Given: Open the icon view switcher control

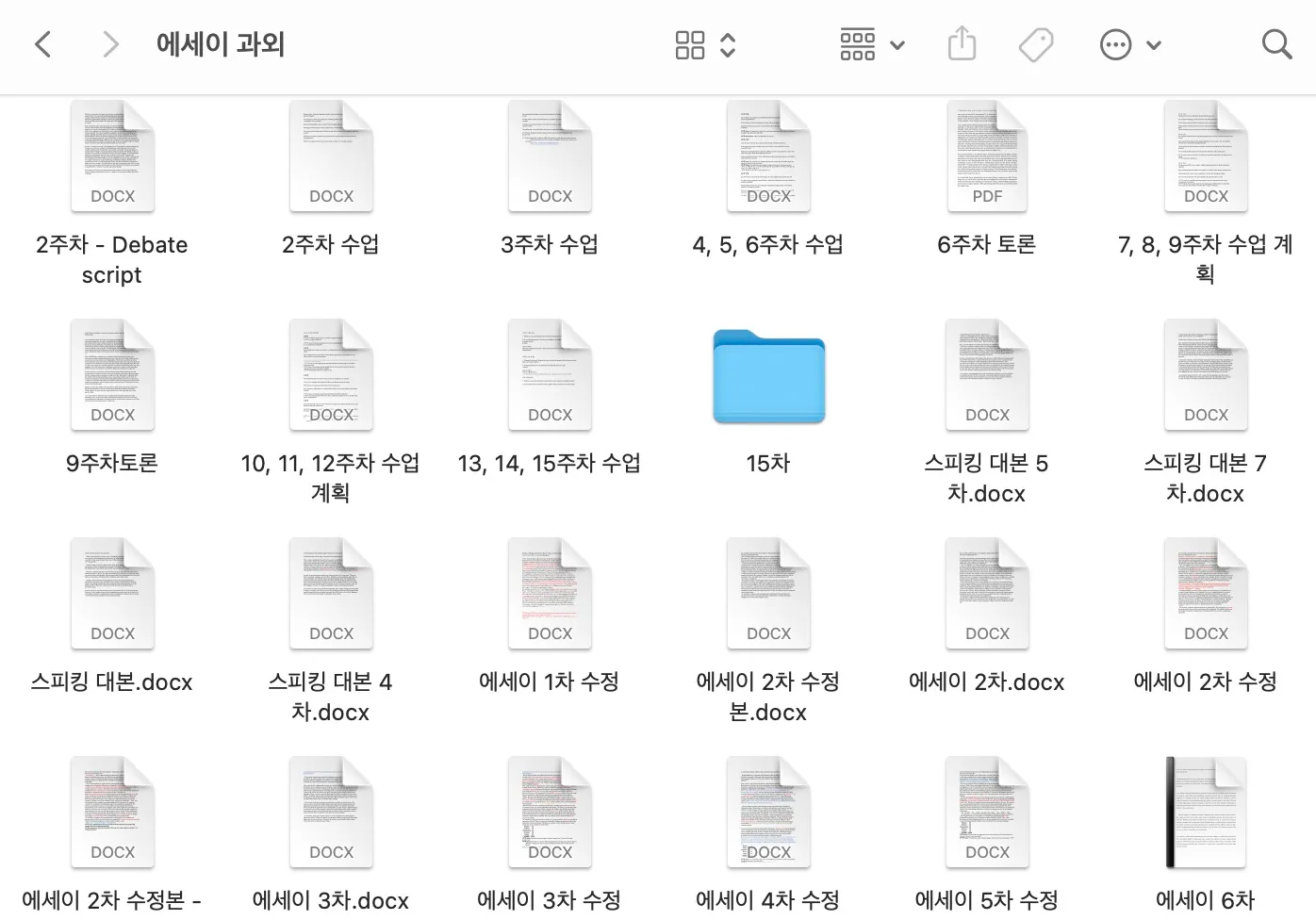Looking at the screenshot, I should tap(705, 44).
